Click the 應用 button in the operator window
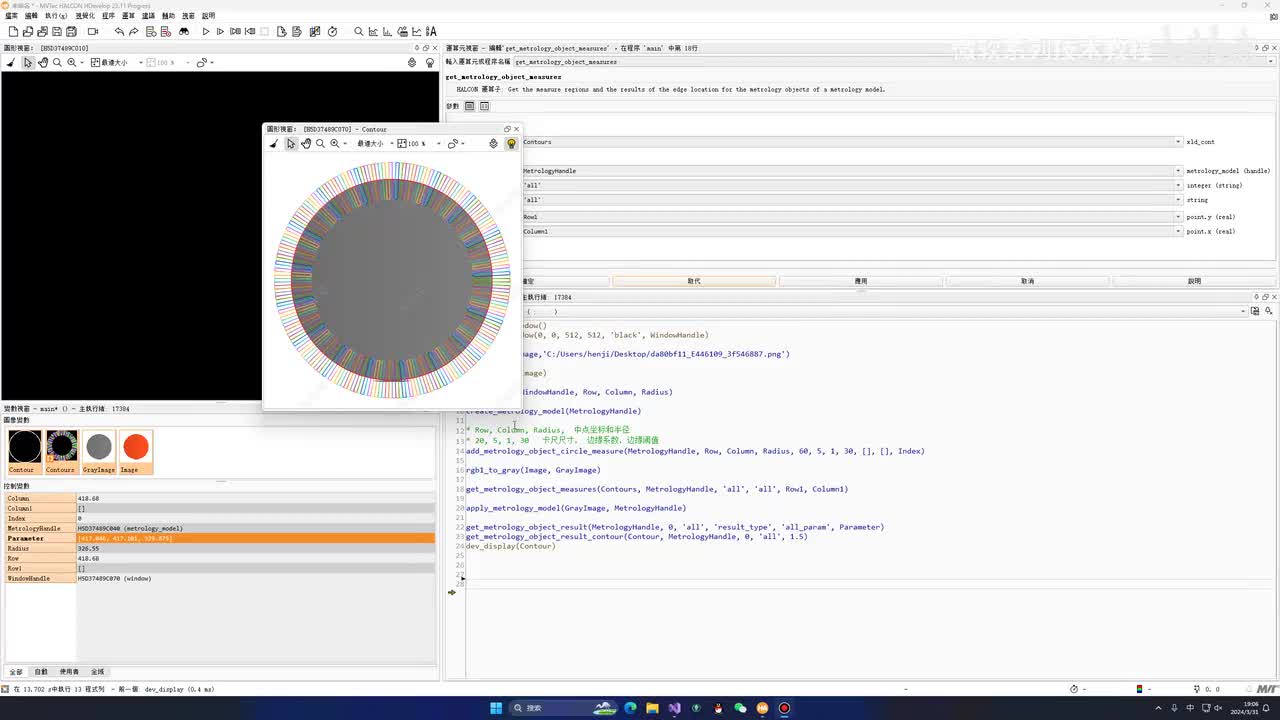This screenshot has height=720, width=1280. tap(861, 281)
